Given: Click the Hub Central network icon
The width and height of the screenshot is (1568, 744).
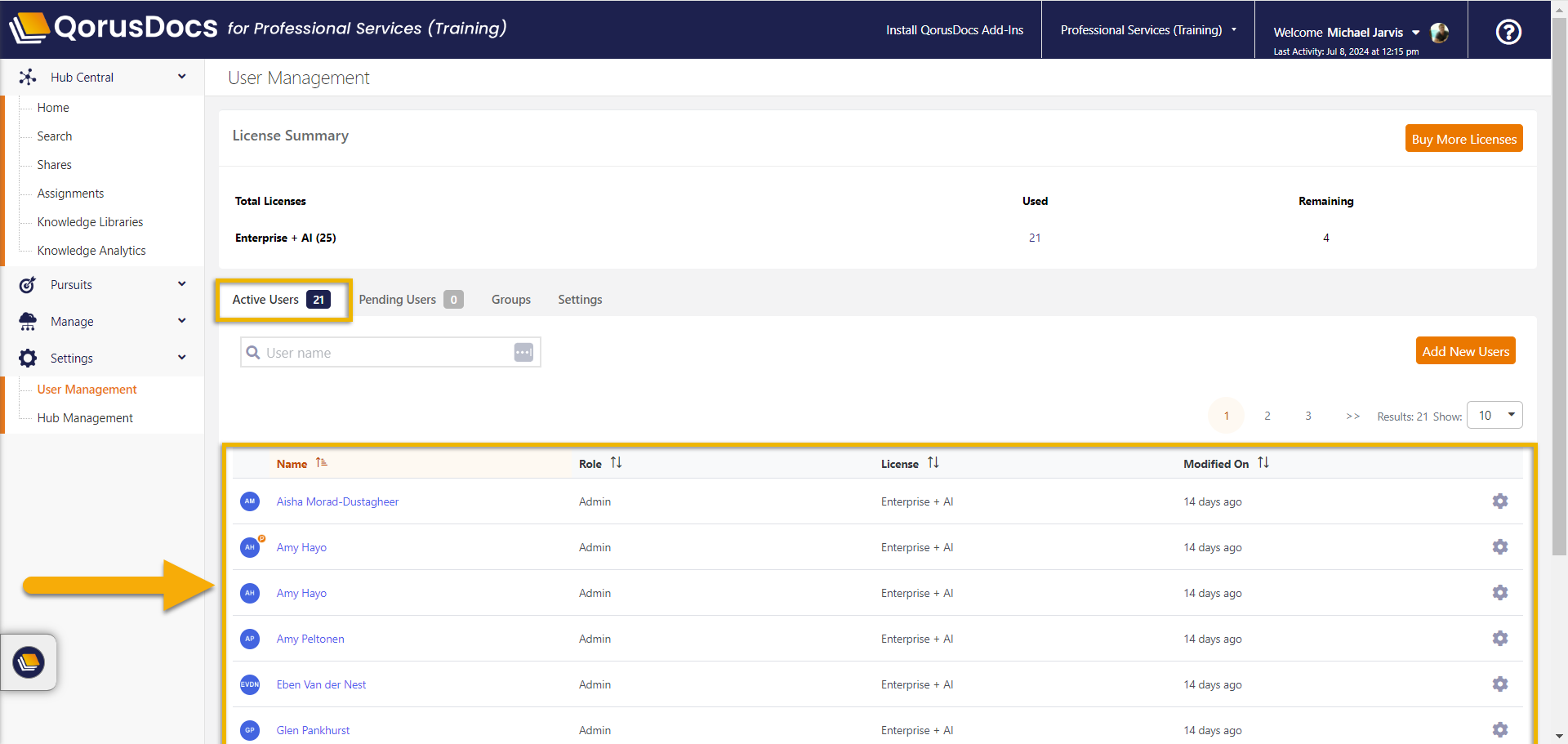Looking at the screenshot, I should [x=28, y=77].
